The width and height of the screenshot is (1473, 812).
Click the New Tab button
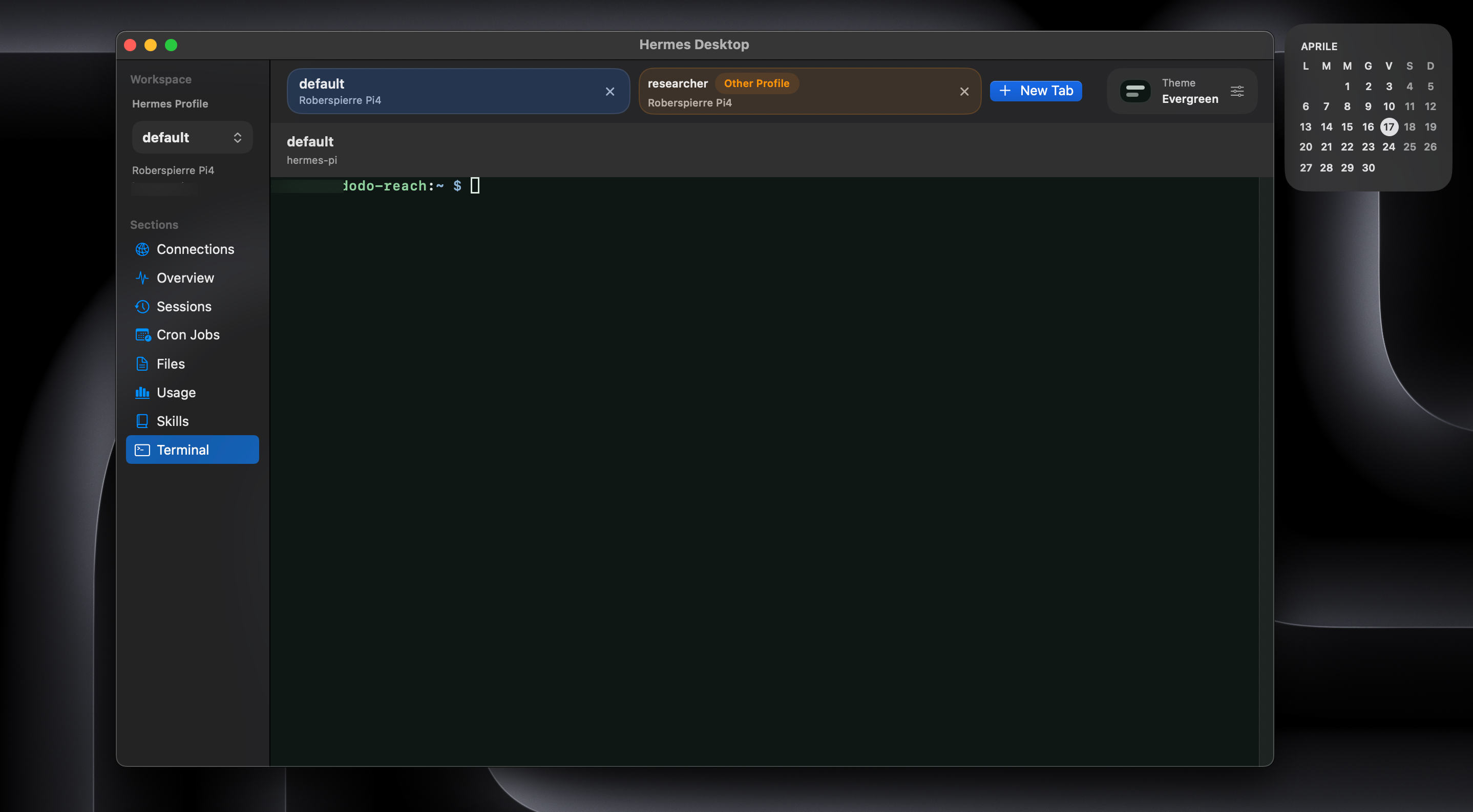tap(1036, 91)
